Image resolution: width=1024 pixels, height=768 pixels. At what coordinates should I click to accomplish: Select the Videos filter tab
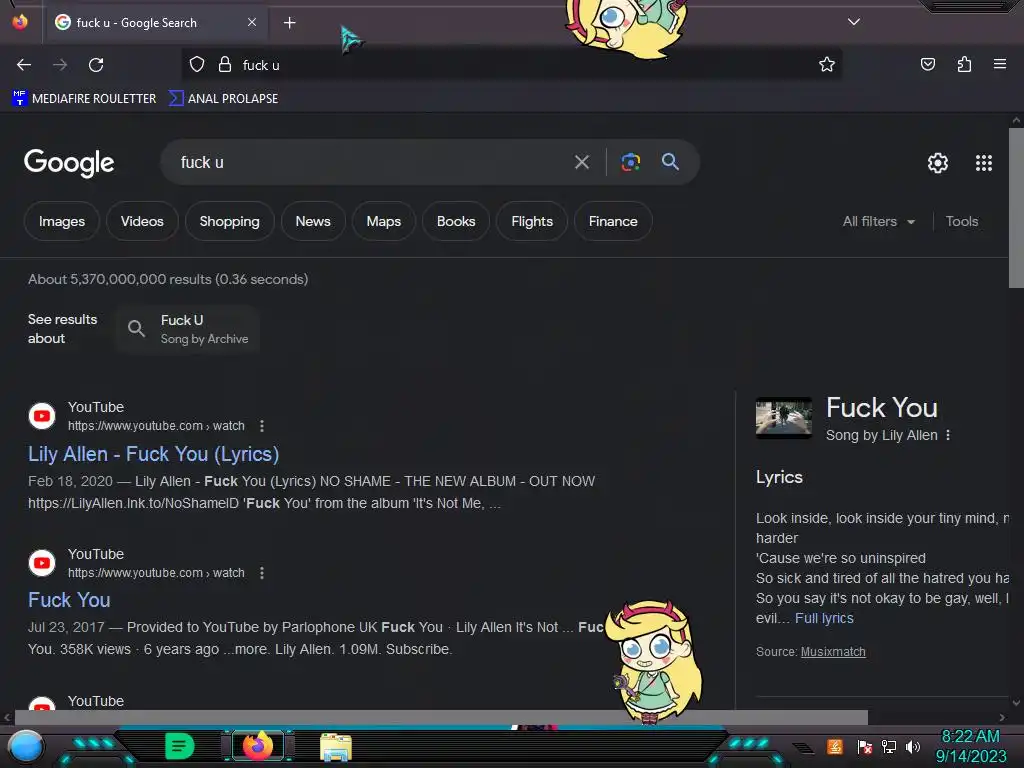pyautogui.click(x=142, y=221)
